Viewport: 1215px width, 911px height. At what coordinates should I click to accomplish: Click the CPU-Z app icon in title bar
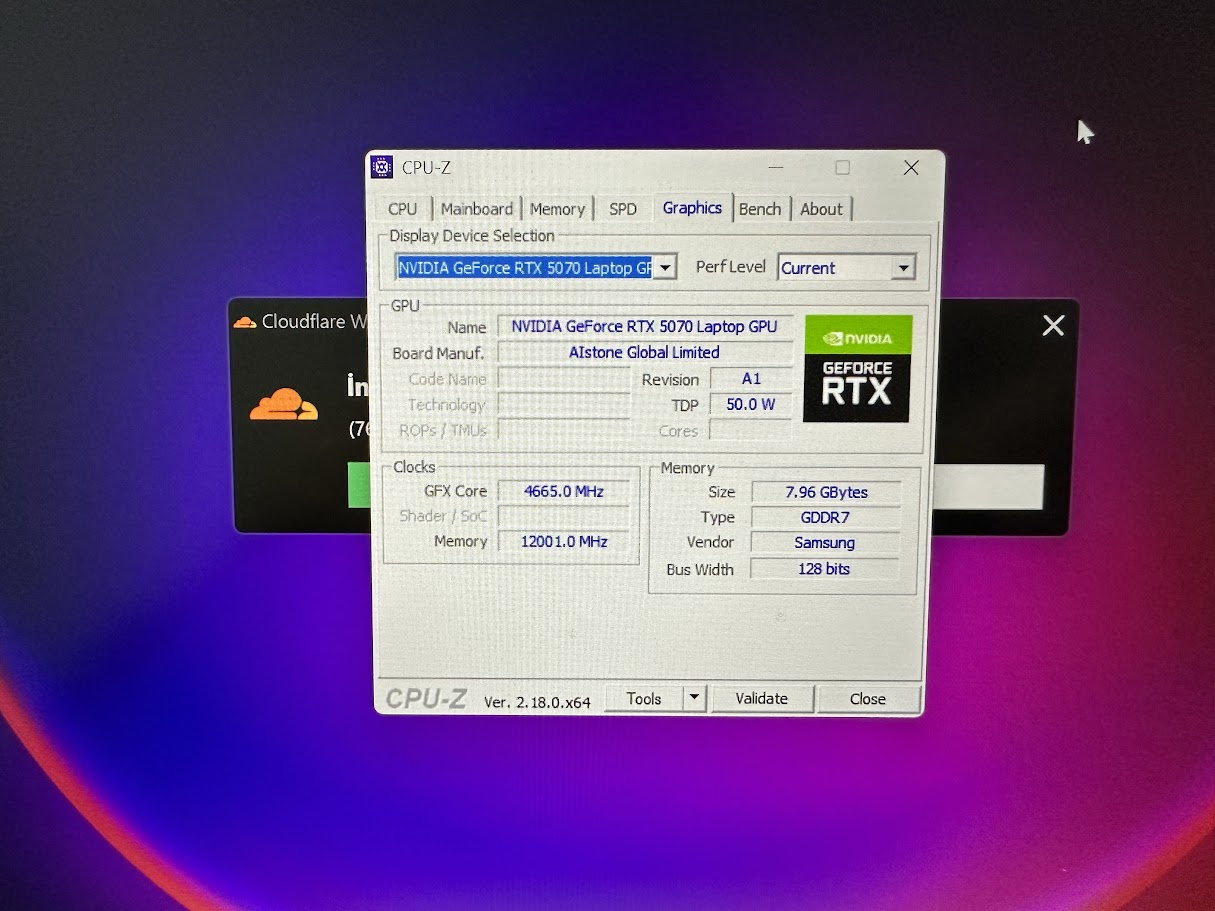pyautogui.click(x=382, y=167)
